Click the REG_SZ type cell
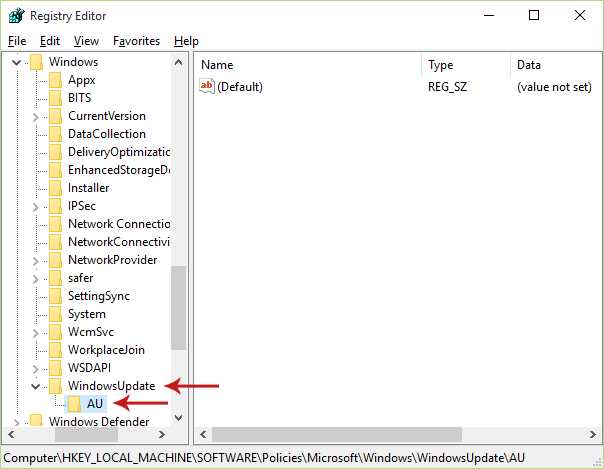Viewport: 604px width, 469px height. click(447, 87)
